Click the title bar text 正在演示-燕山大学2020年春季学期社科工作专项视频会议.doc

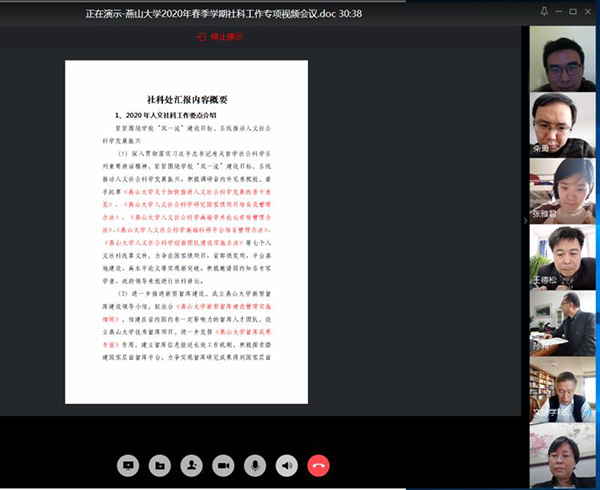pyautogui.click(x=211, y=14)
